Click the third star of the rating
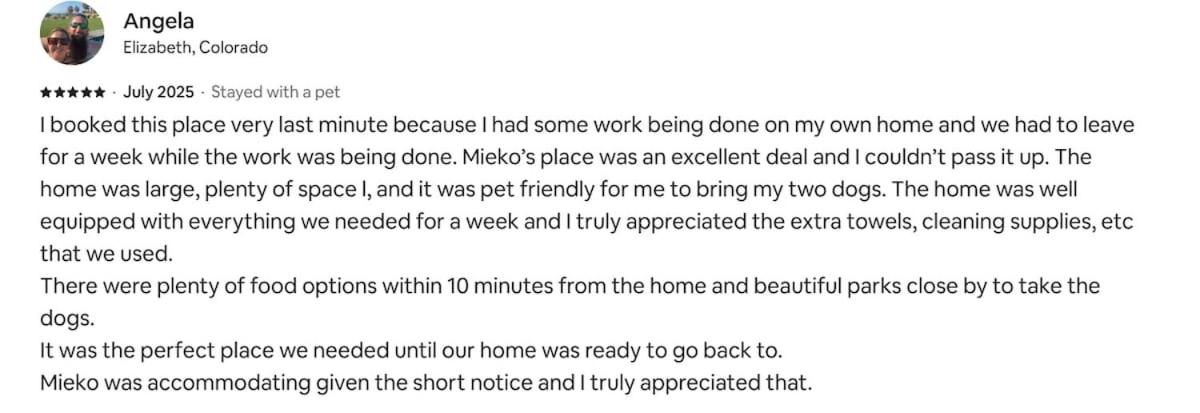 [x=72, y=93]
